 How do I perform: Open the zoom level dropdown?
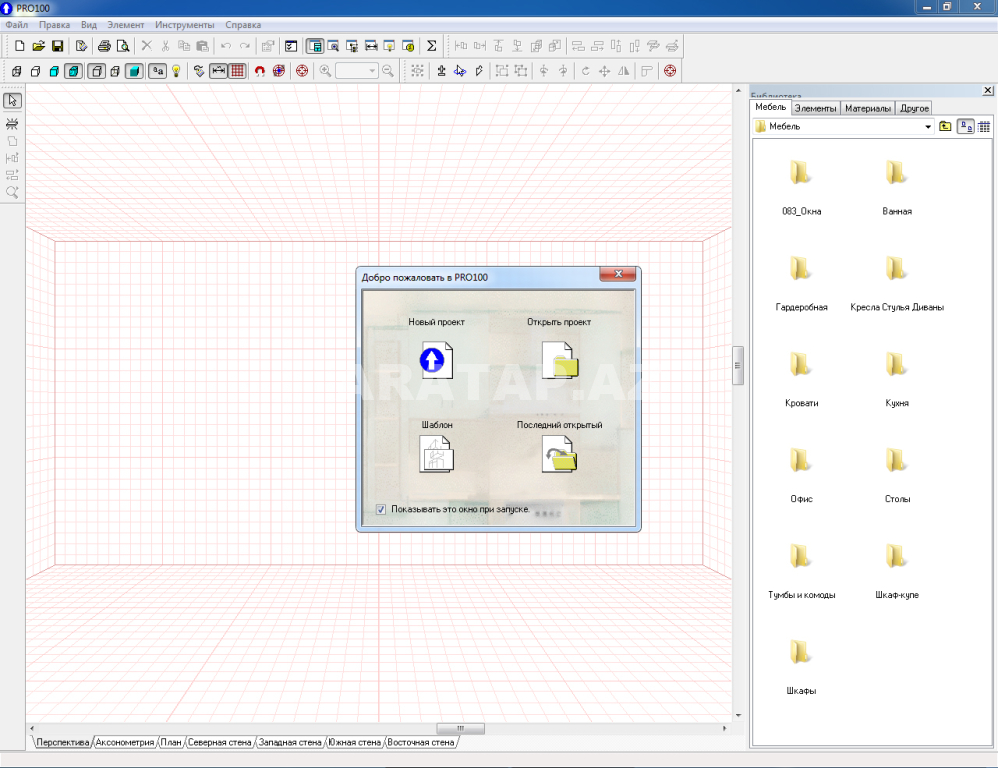pos(372,71)
